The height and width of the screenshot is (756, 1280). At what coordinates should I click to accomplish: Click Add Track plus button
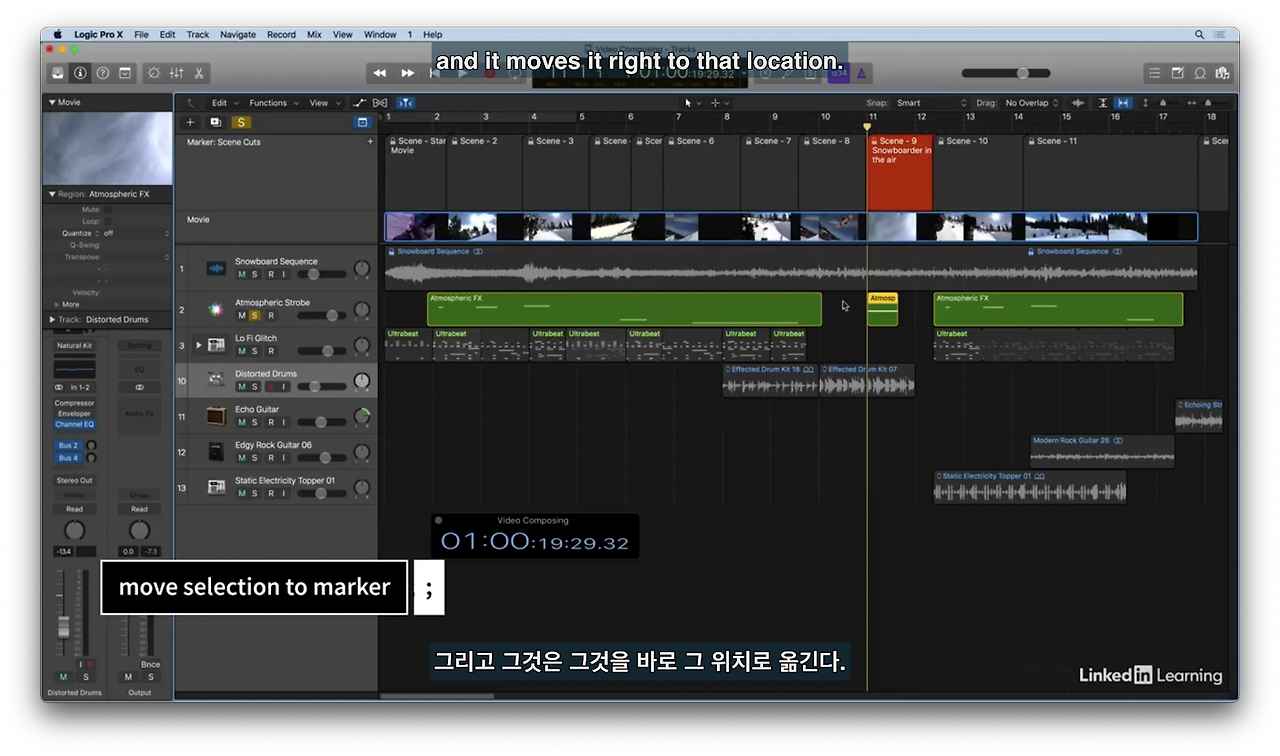click(190, 122)
